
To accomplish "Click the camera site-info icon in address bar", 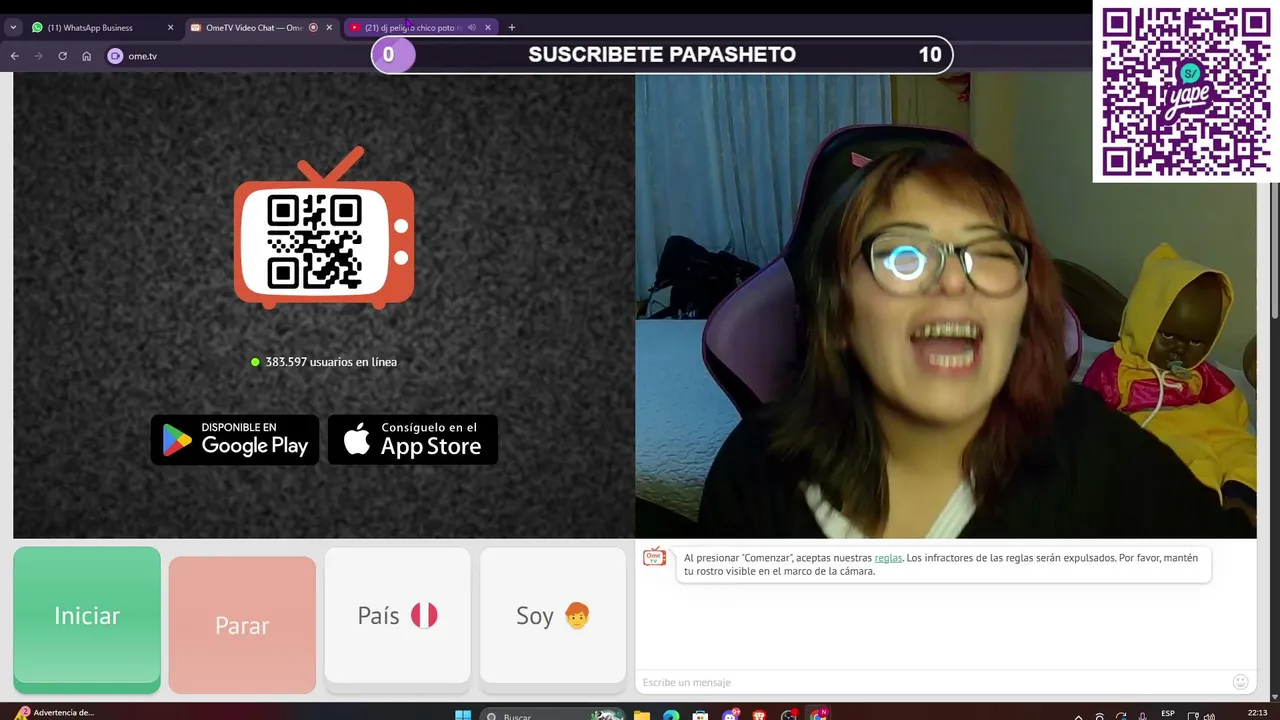I will tap(115, 56).
